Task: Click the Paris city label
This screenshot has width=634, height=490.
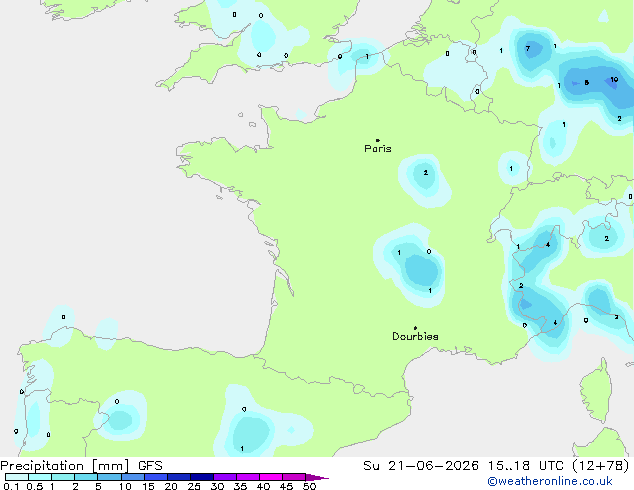Action: [378, 149]
